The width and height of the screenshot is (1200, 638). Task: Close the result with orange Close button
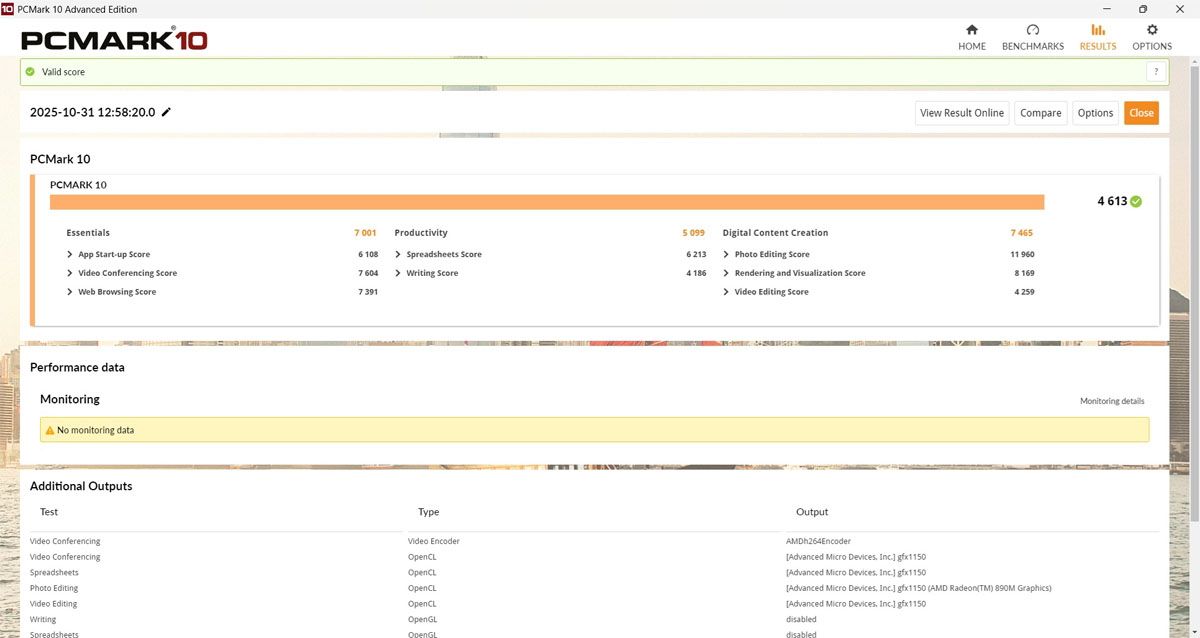(x=1141, y=113)
